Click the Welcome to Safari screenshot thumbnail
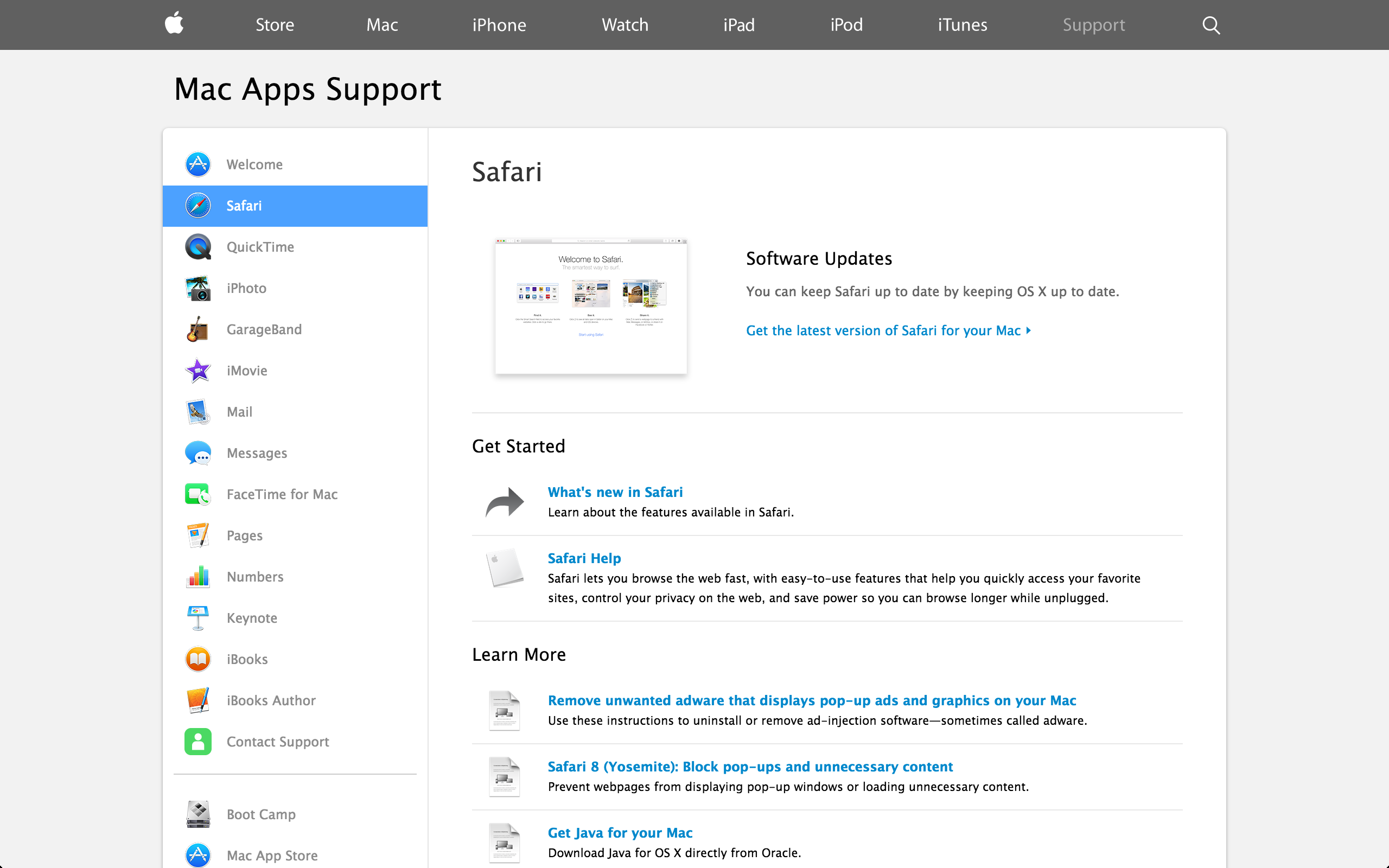1389x868 pixels. click(x=591, y=305)
